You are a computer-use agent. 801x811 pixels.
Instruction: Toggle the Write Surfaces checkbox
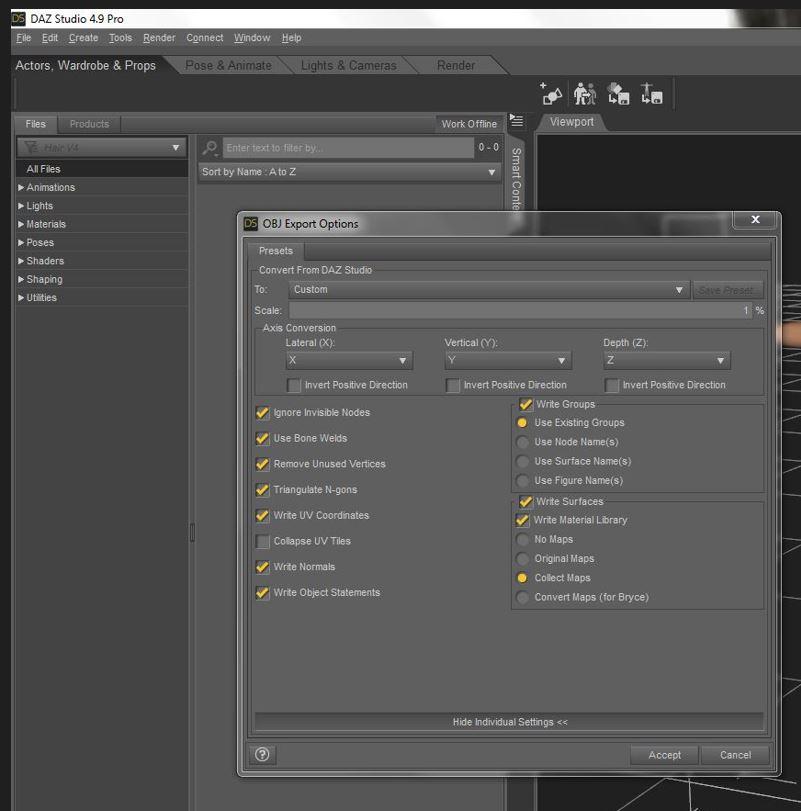click(526, 502)
